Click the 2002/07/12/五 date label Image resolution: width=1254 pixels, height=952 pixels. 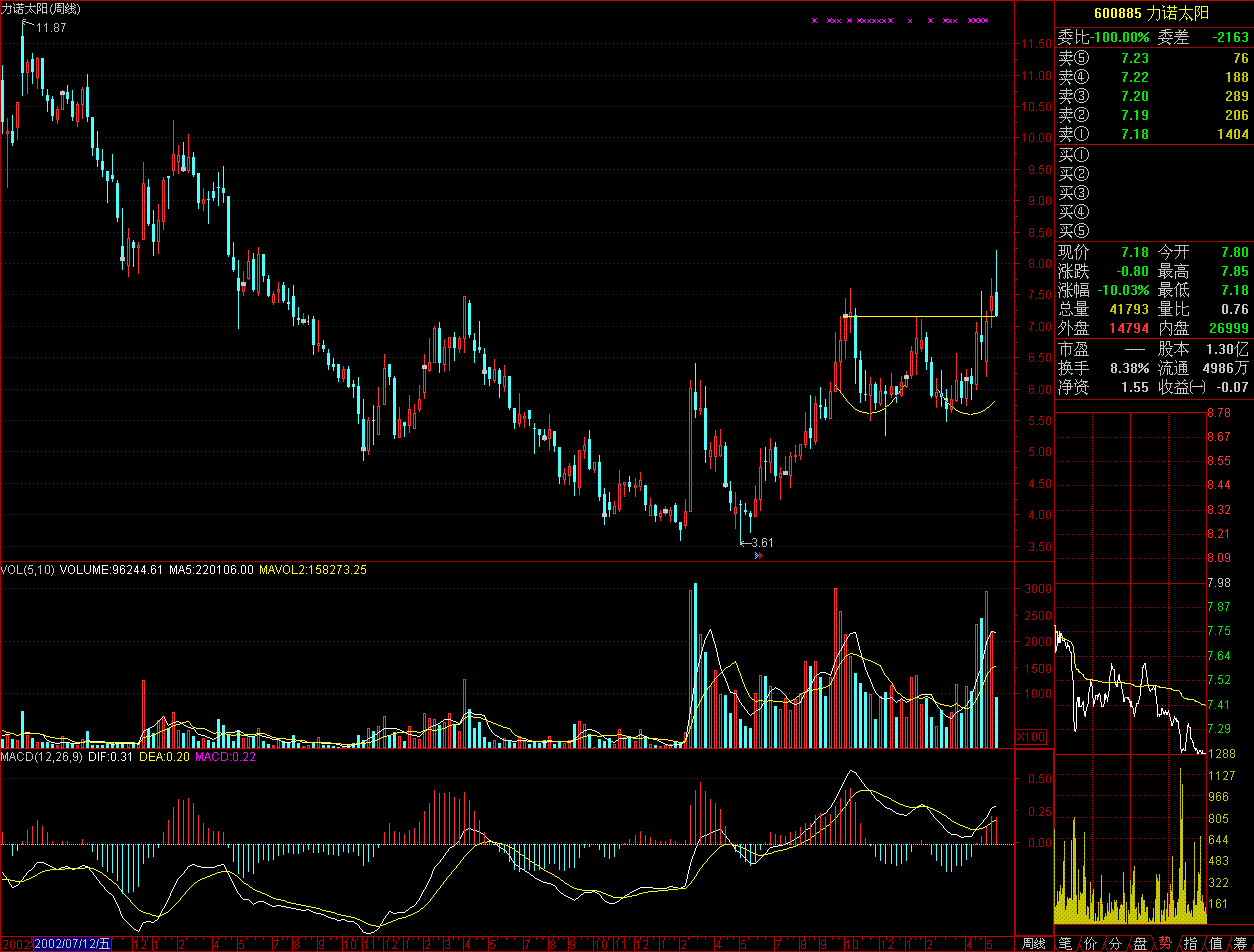pyautogui.click(x=72, y=943)
